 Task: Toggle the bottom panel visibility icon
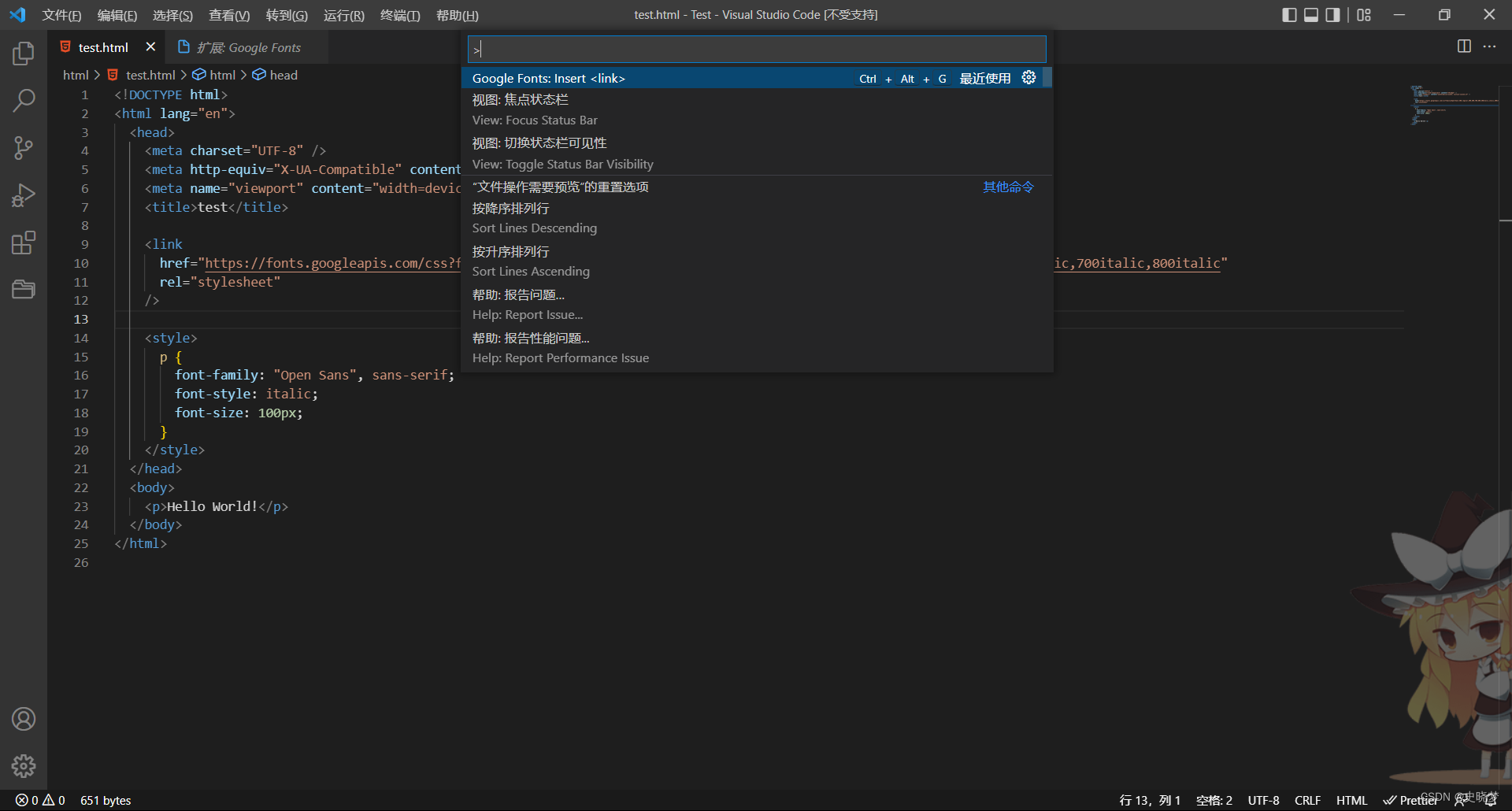click(1310, 14)
